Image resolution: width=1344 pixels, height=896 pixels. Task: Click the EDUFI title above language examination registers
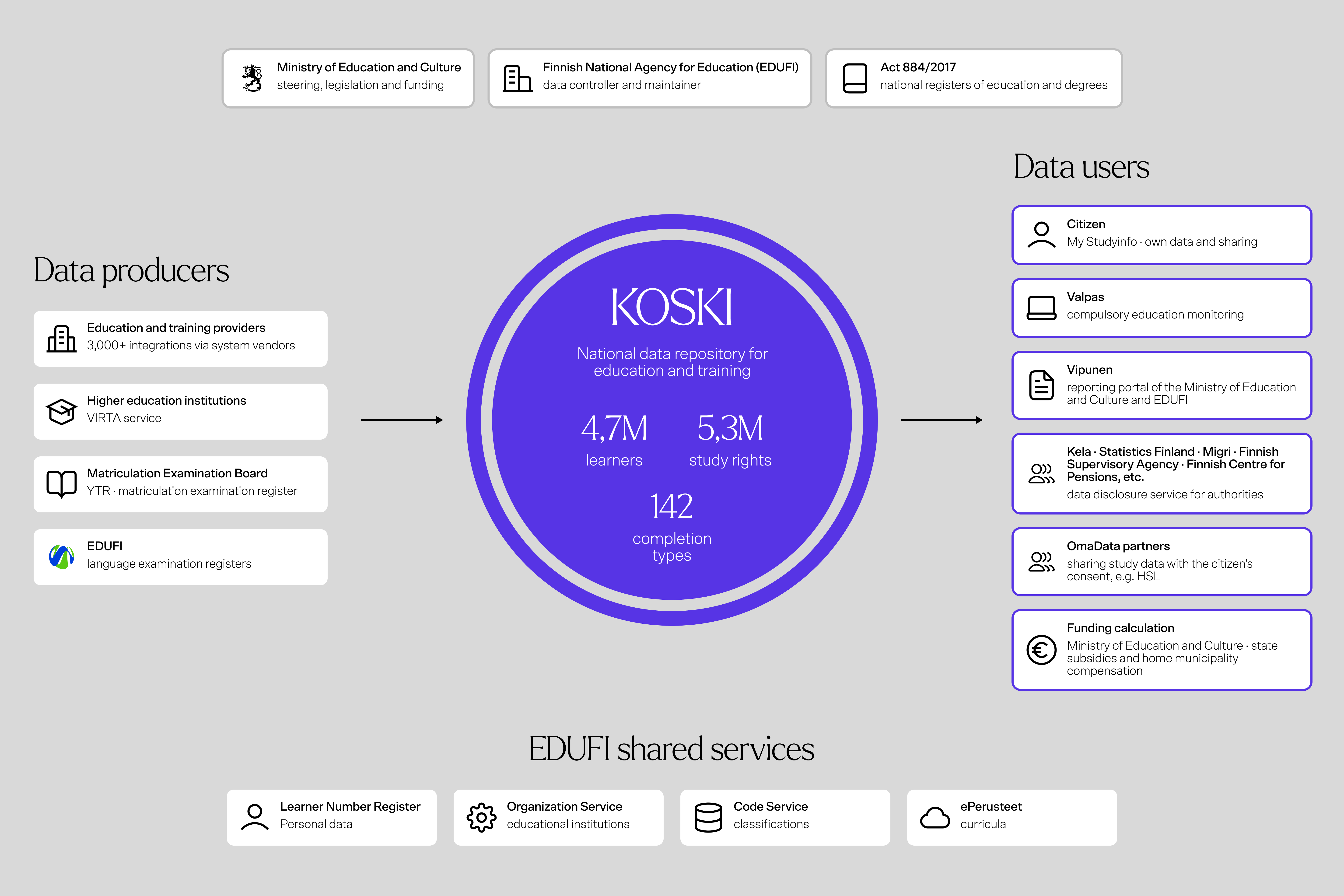tap(105, 546)
